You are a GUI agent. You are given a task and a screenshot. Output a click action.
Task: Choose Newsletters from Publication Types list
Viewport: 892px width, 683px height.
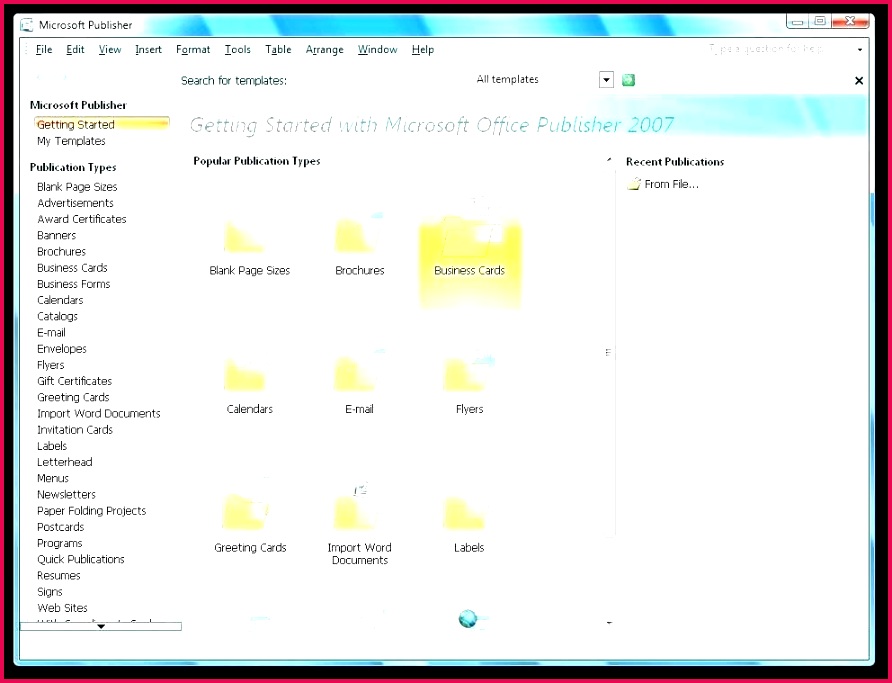pos(66,495)
